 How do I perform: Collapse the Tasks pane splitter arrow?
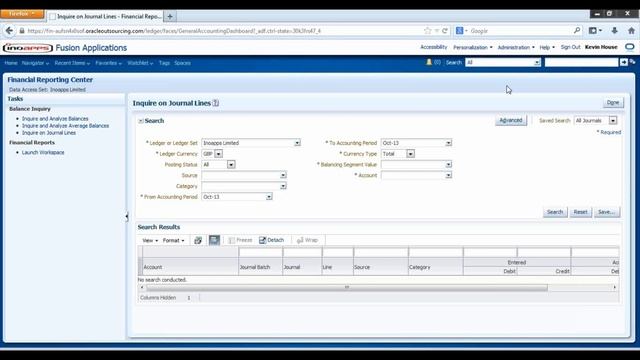(127, 216)
